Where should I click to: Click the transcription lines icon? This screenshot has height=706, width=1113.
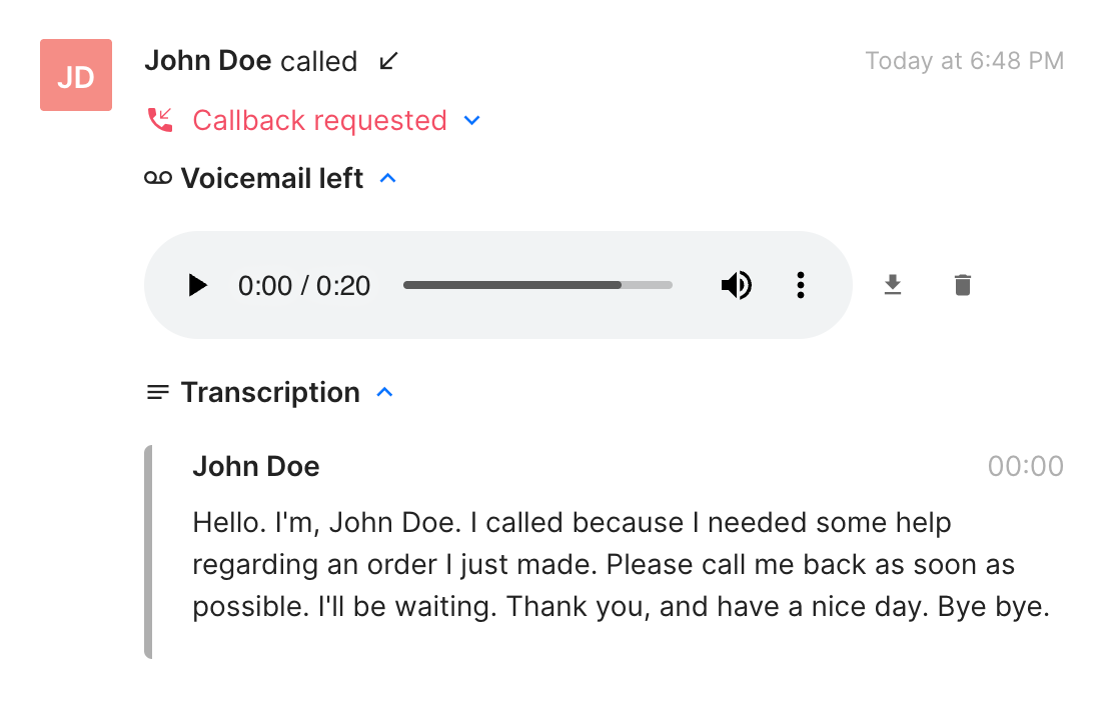tap(158, 392)
